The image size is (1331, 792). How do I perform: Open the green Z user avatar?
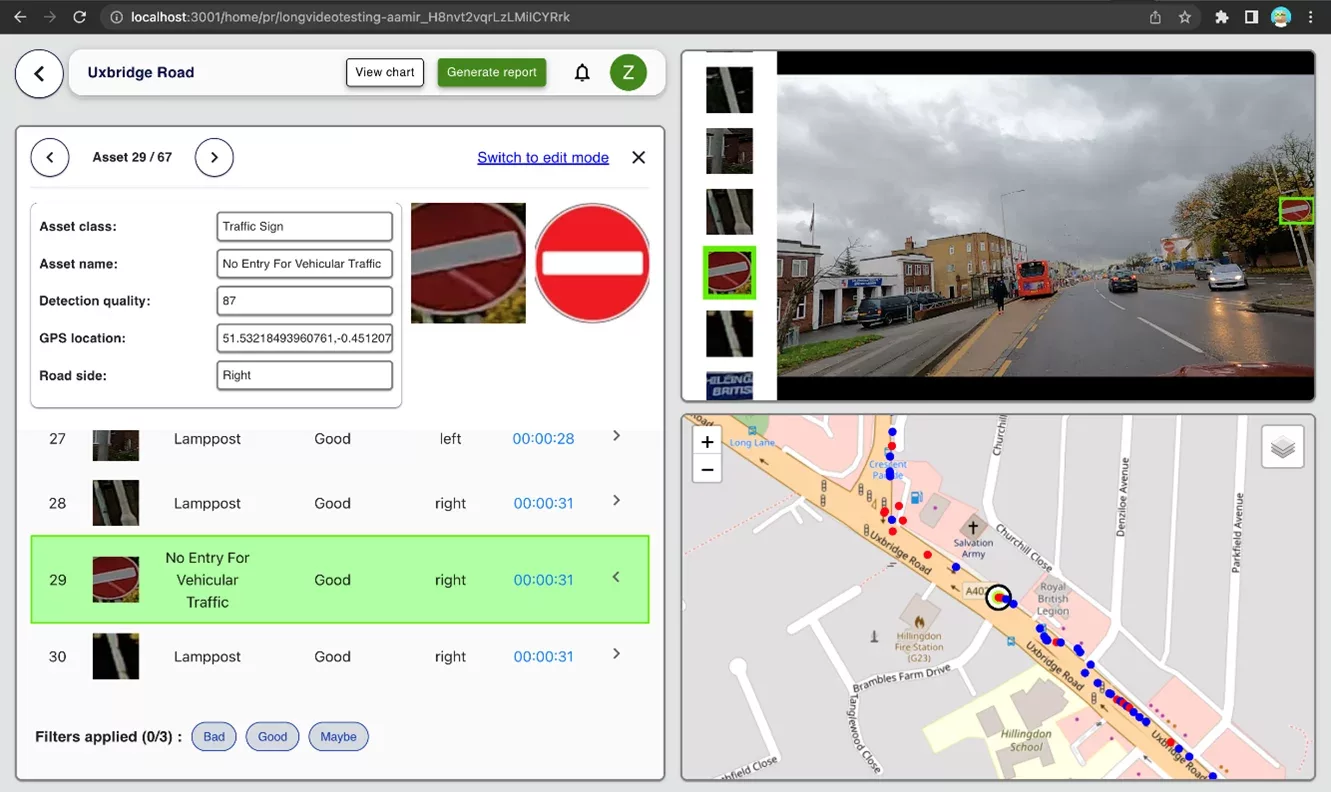click(628, 73)
